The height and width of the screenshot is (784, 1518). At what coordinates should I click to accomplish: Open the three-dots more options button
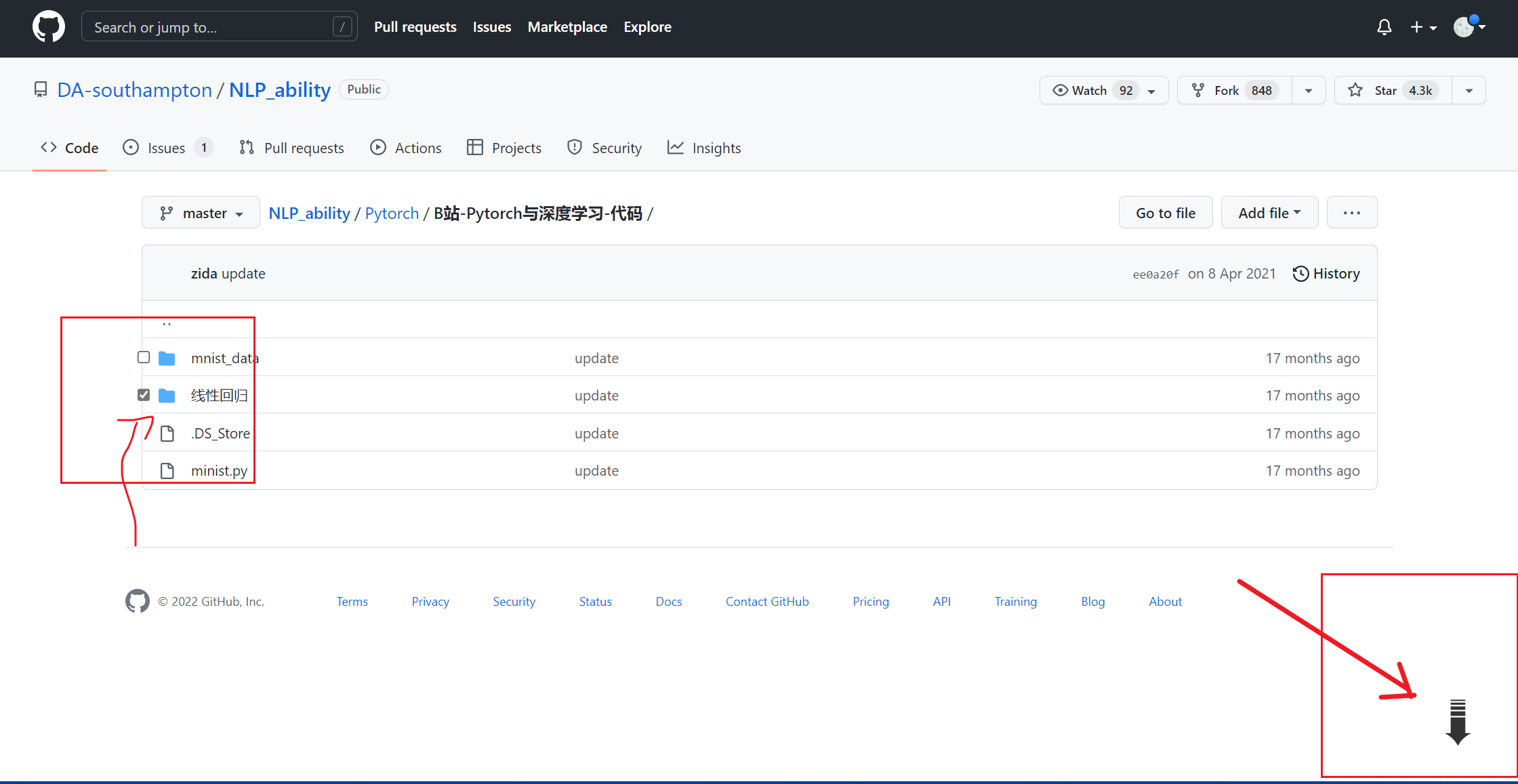(1351, 213)
